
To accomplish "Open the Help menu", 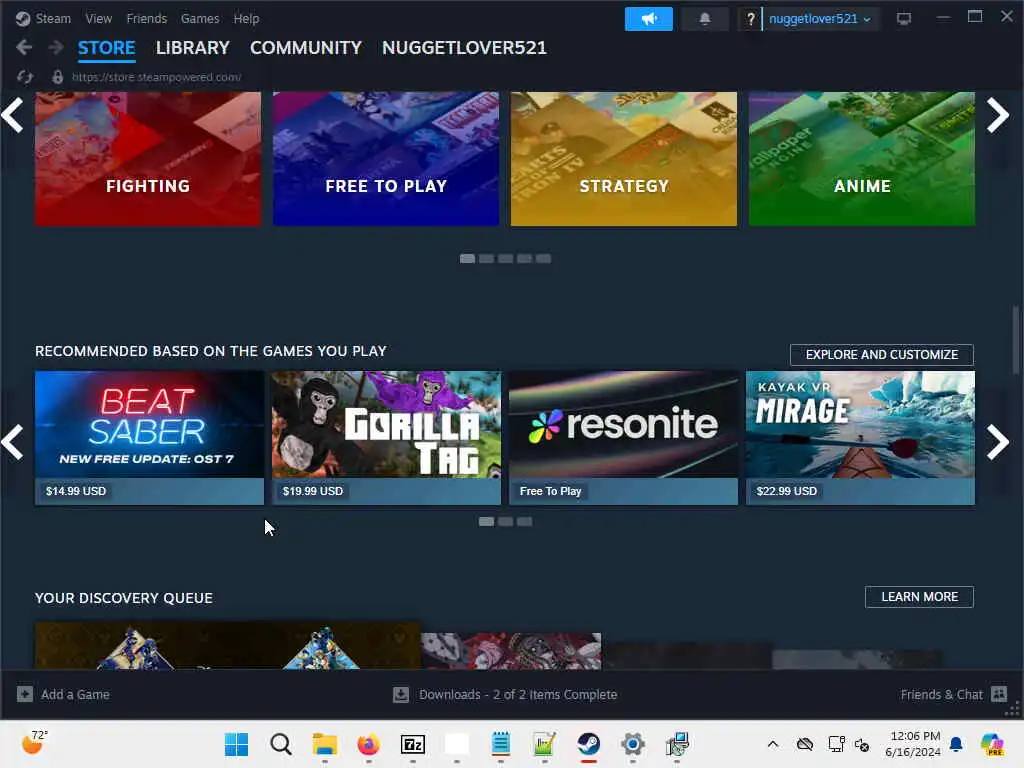I will tap(246, 18).
